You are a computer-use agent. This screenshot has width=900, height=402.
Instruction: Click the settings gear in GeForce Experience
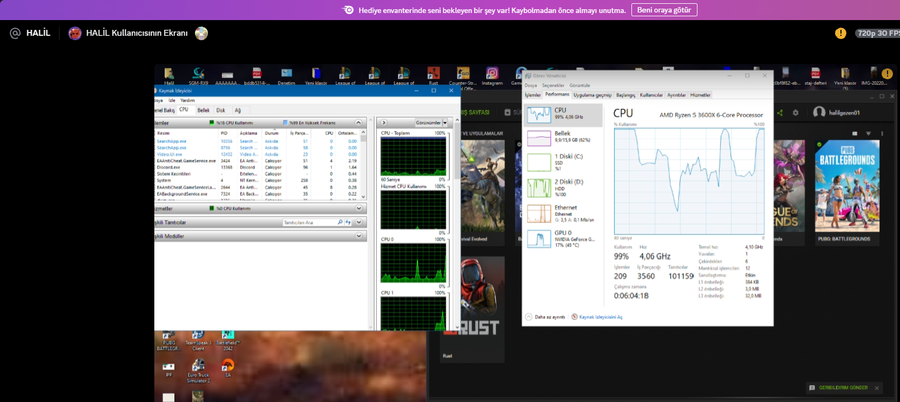tap(796, 113)
